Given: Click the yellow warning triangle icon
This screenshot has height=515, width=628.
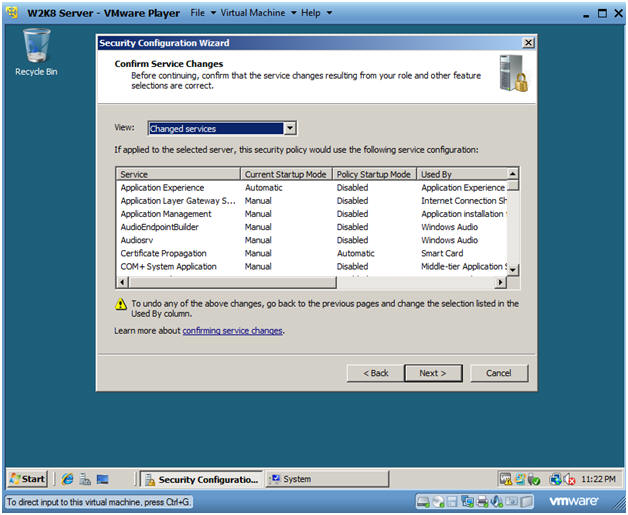Looking at the screenshot, I should point(121,304).
